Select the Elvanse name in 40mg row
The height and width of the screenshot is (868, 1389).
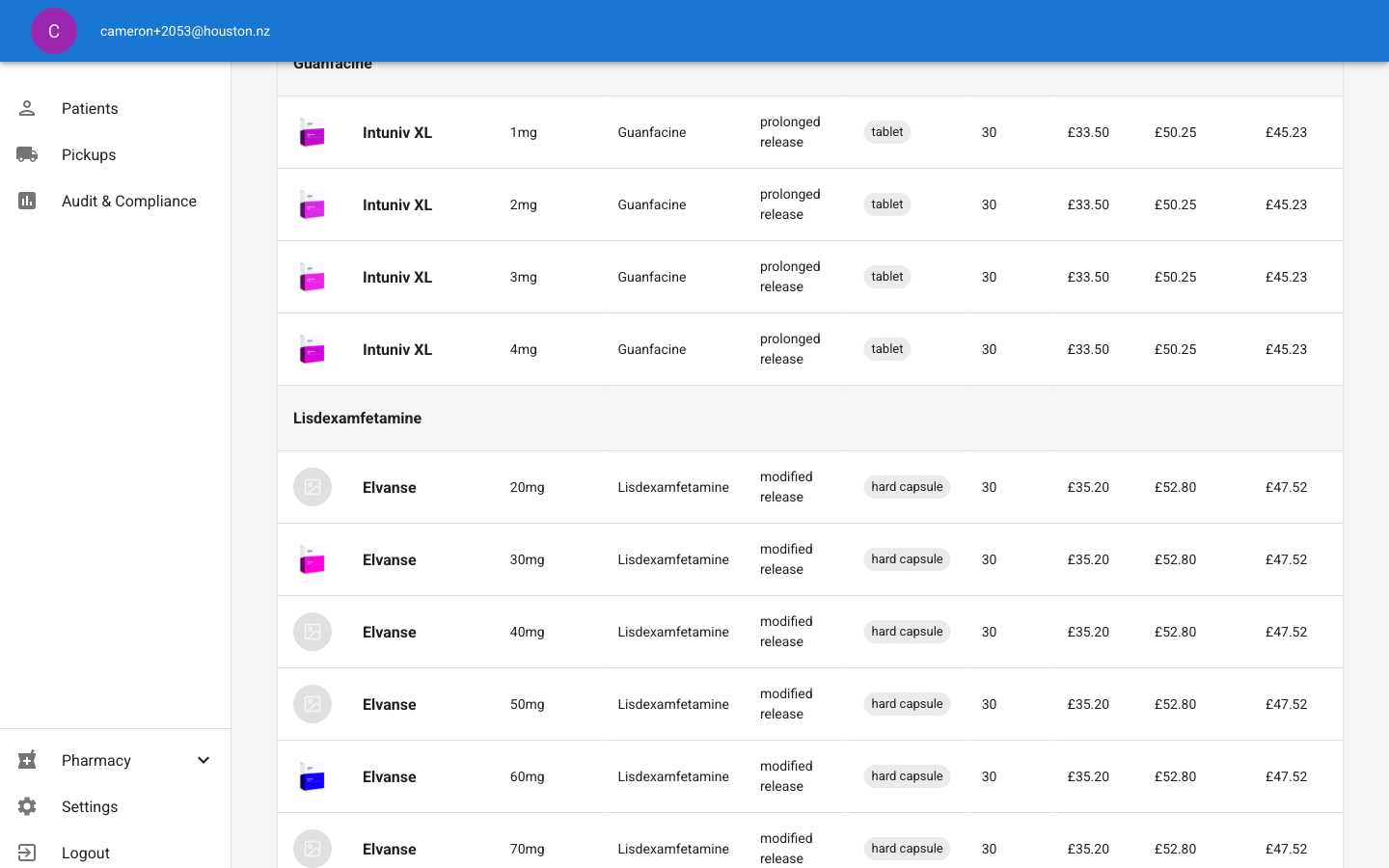(x=390, y=633)
